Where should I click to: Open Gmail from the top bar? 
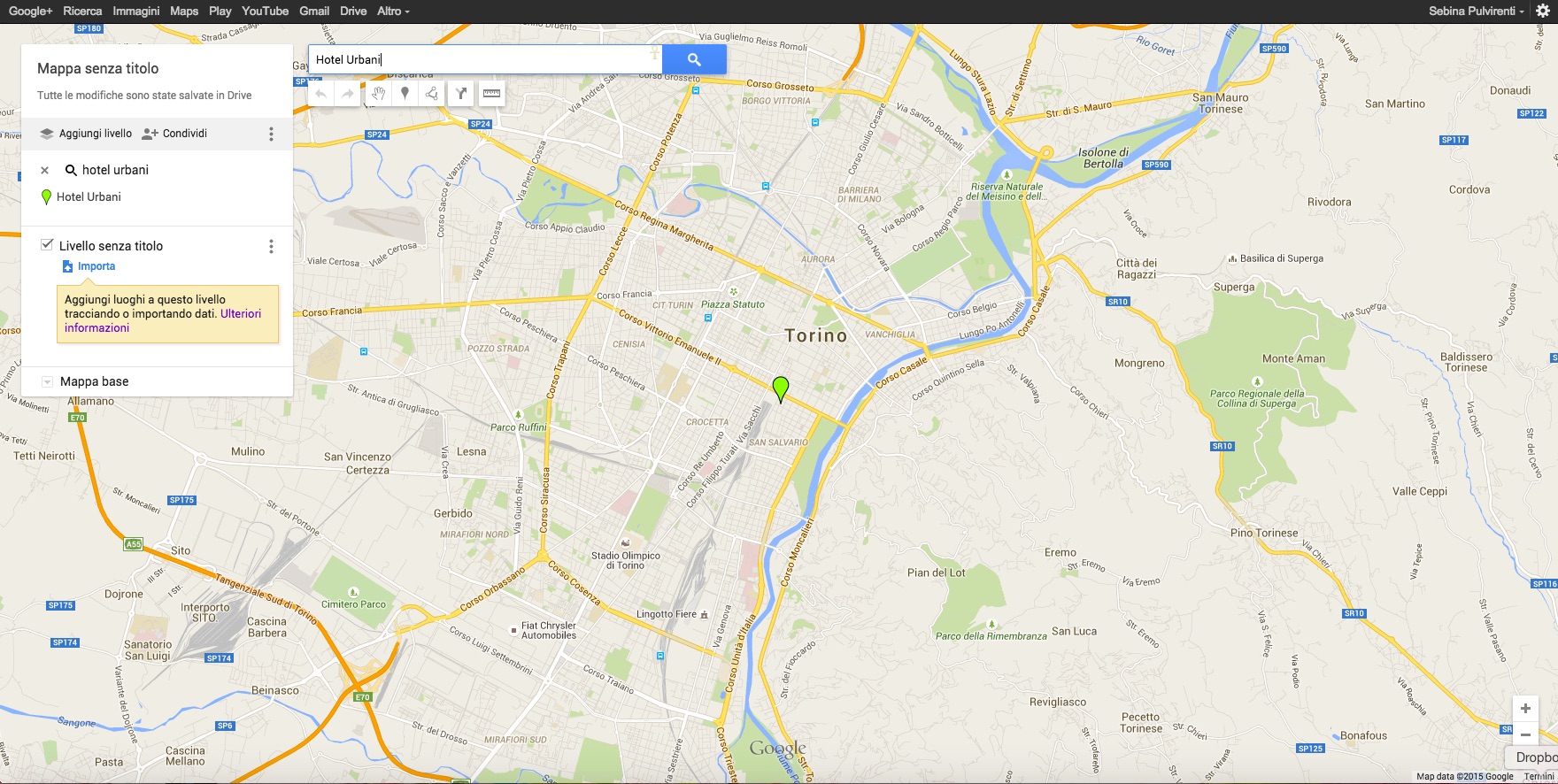click(314, 12)
